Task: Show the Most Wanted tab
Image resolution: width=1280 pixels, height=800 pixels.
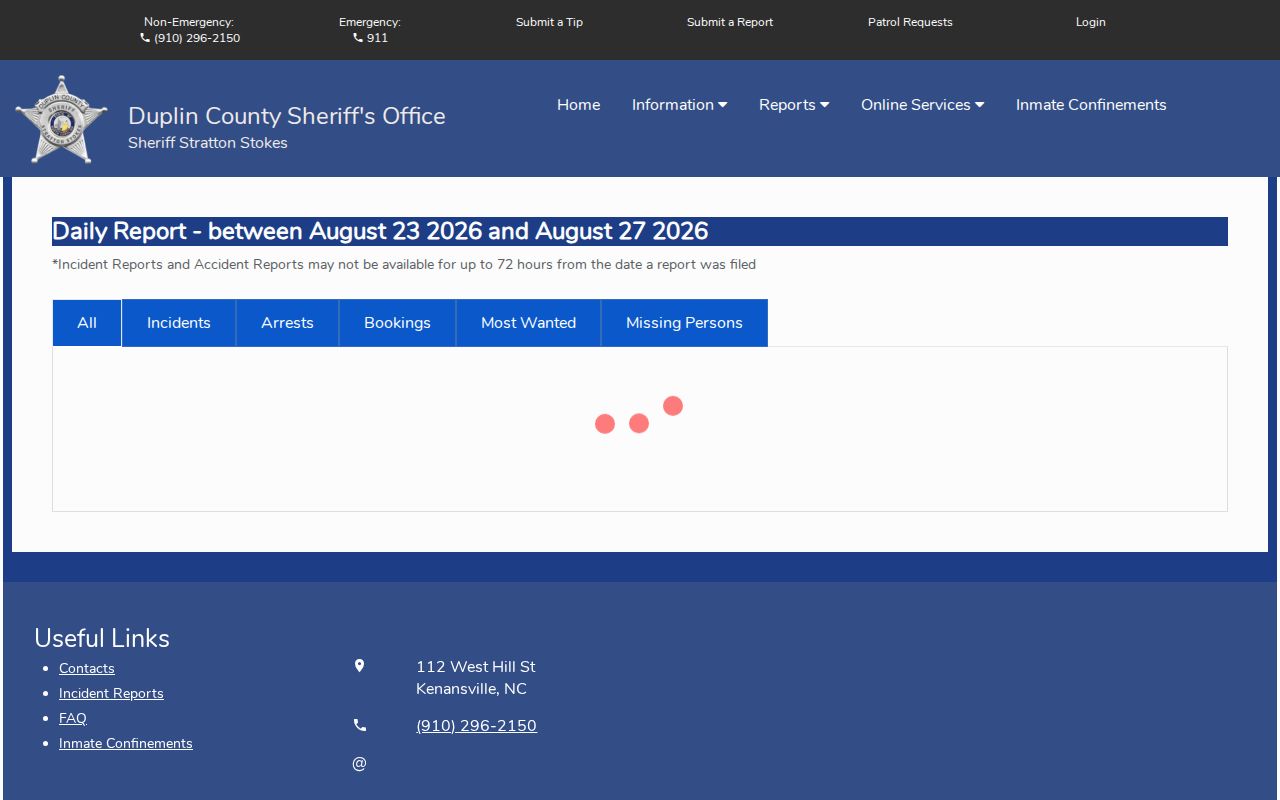Action: coord(528,323)
